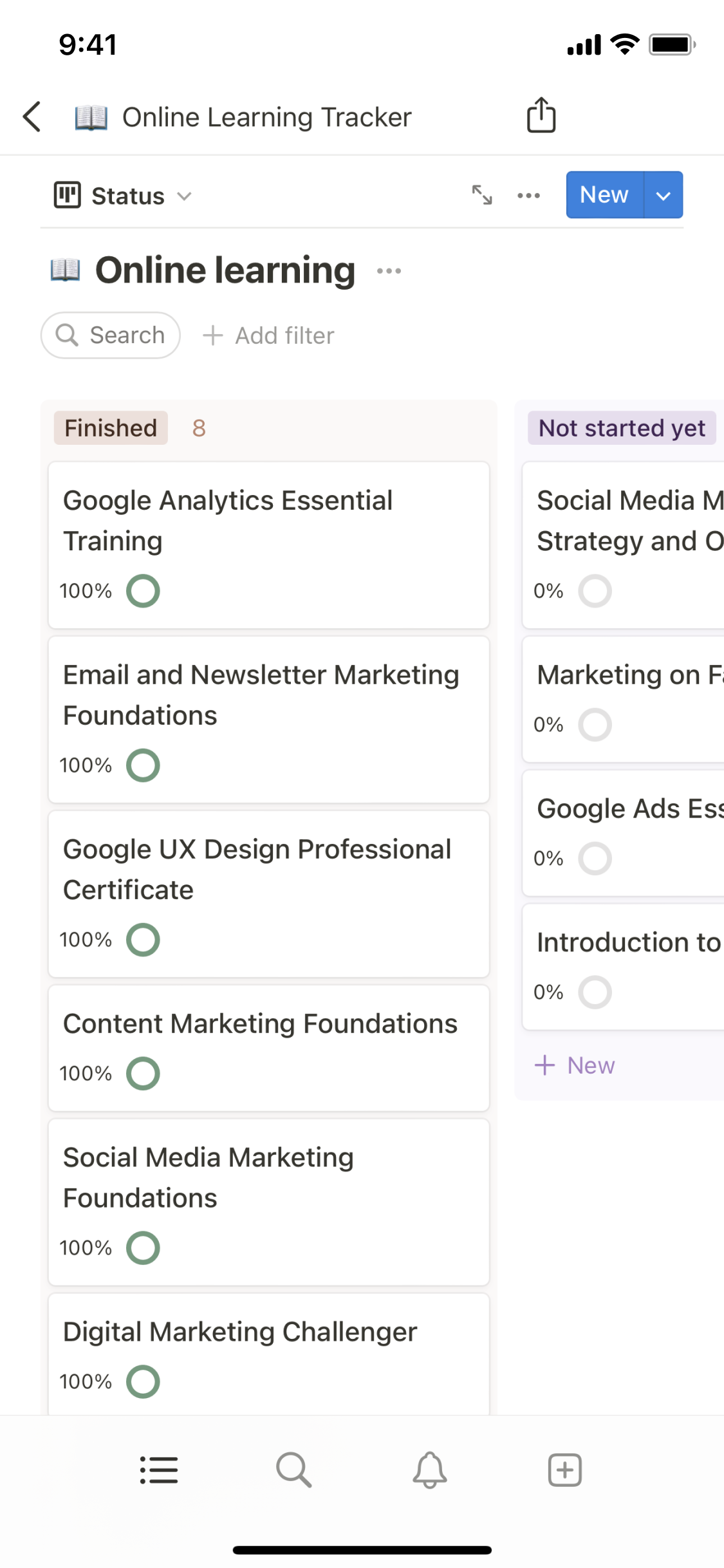Tap the back arrow in header

pyautogui.click(x=32, y=117)
